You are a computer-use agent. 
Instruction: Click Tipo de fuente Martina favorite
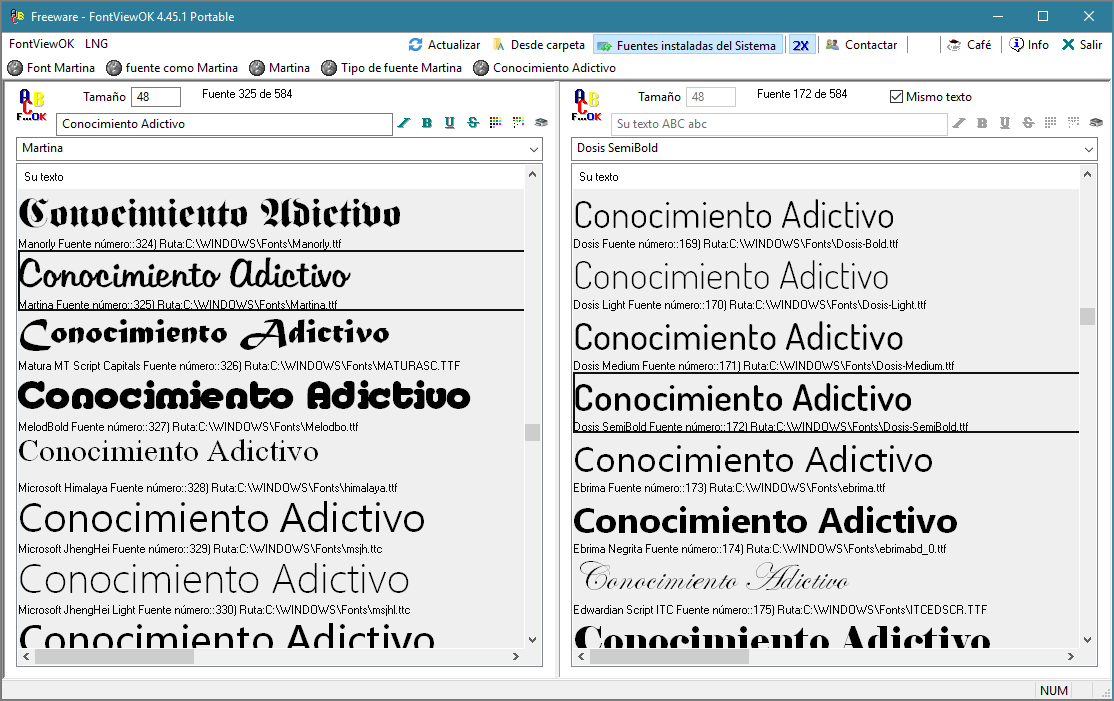click(391, 68)
